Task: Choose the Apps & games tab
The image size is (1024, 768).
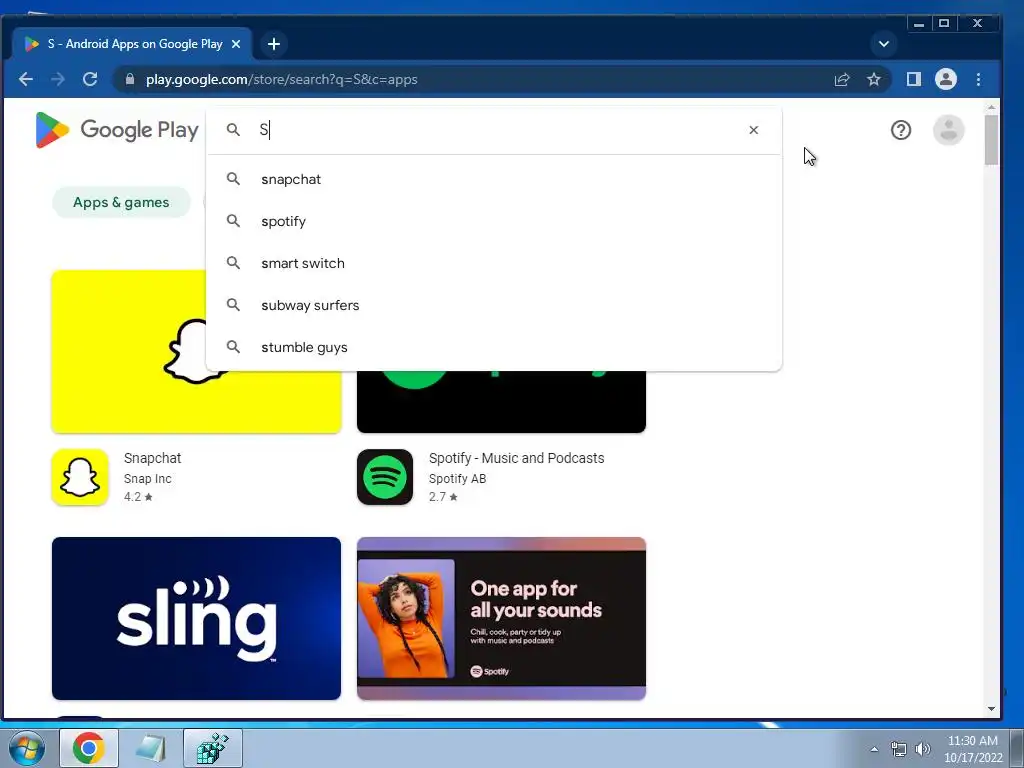Action: [121, 202]
